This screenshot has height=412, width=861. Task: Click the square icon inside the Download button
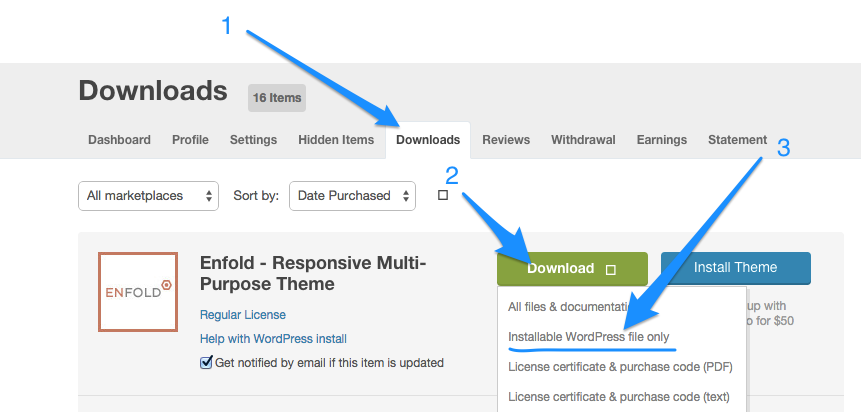point(610,269)
